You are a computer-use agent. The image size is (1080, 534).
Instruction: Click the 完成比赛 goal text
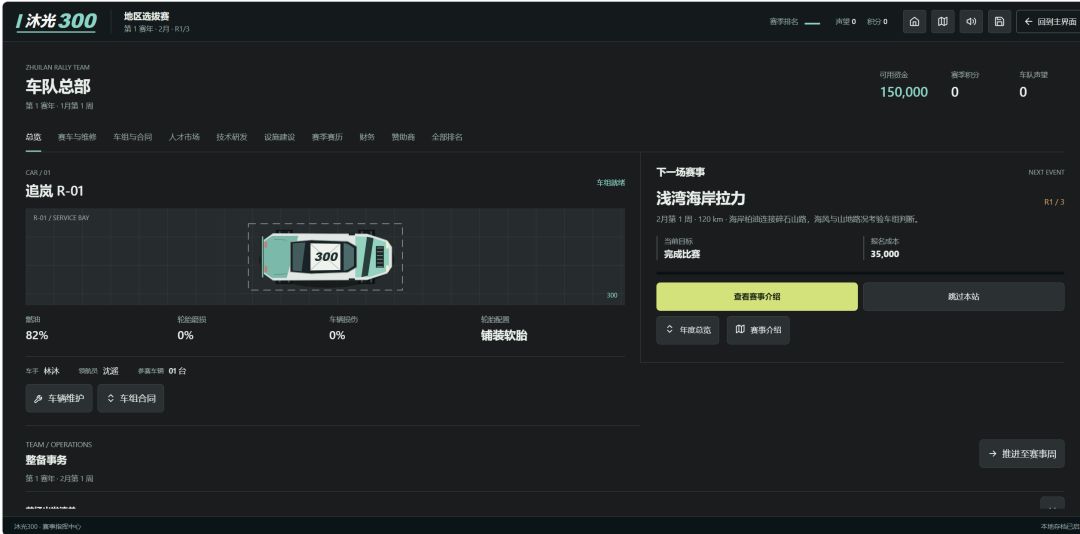(x=682, y=254)
